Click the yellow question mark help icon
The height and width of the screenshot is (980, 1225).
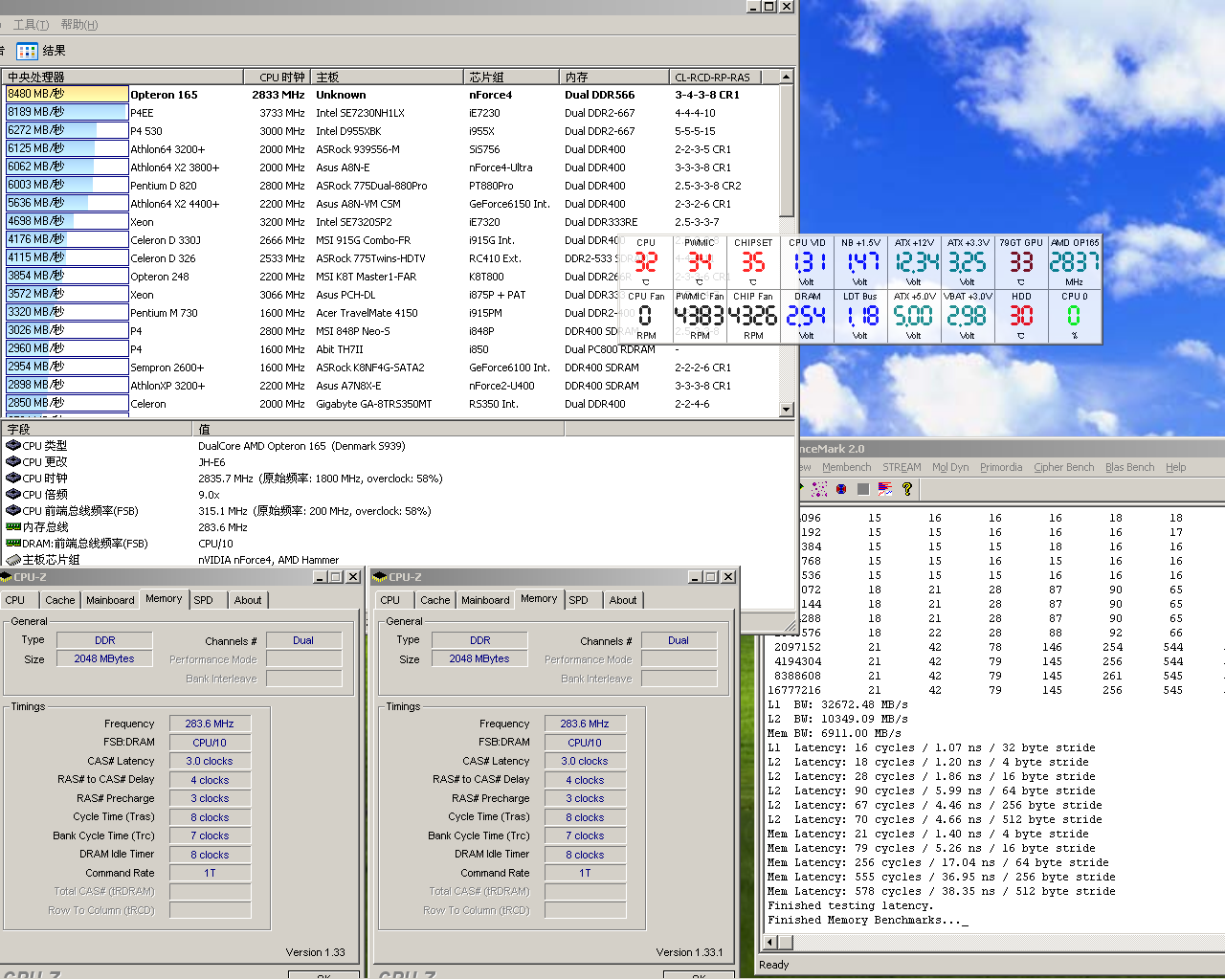907,489
